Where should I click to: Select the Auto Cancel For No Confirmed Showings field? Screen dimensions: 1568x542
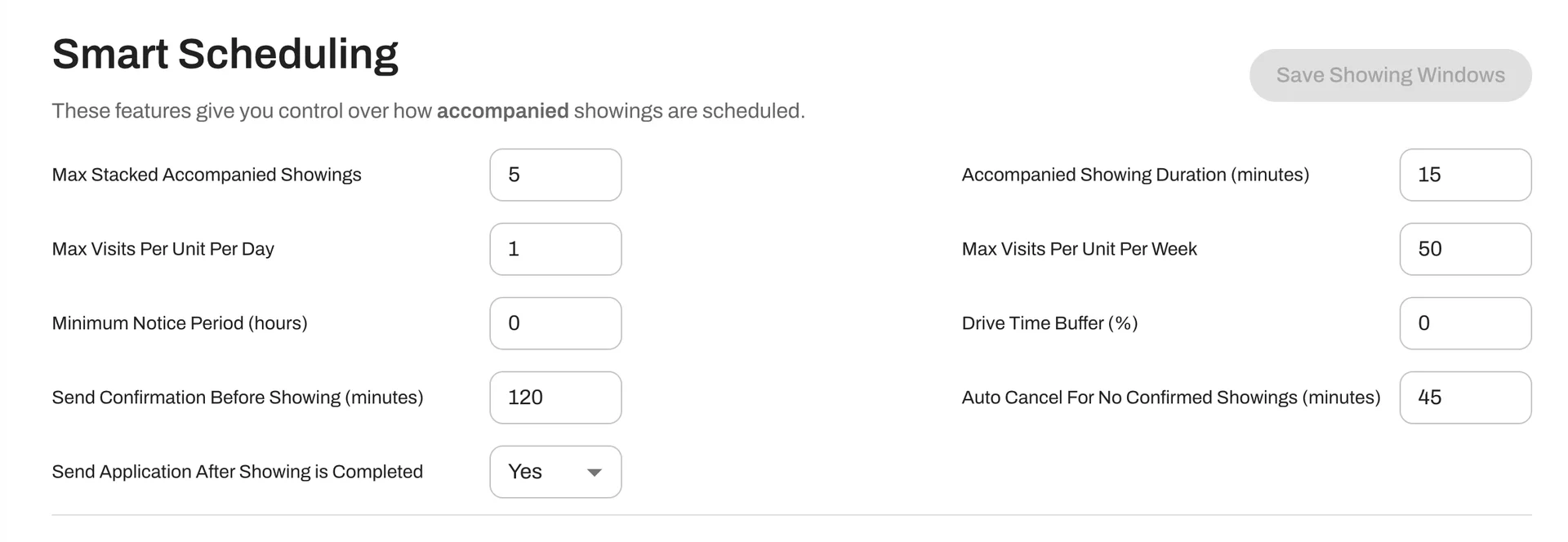(x=1465, y=398)
